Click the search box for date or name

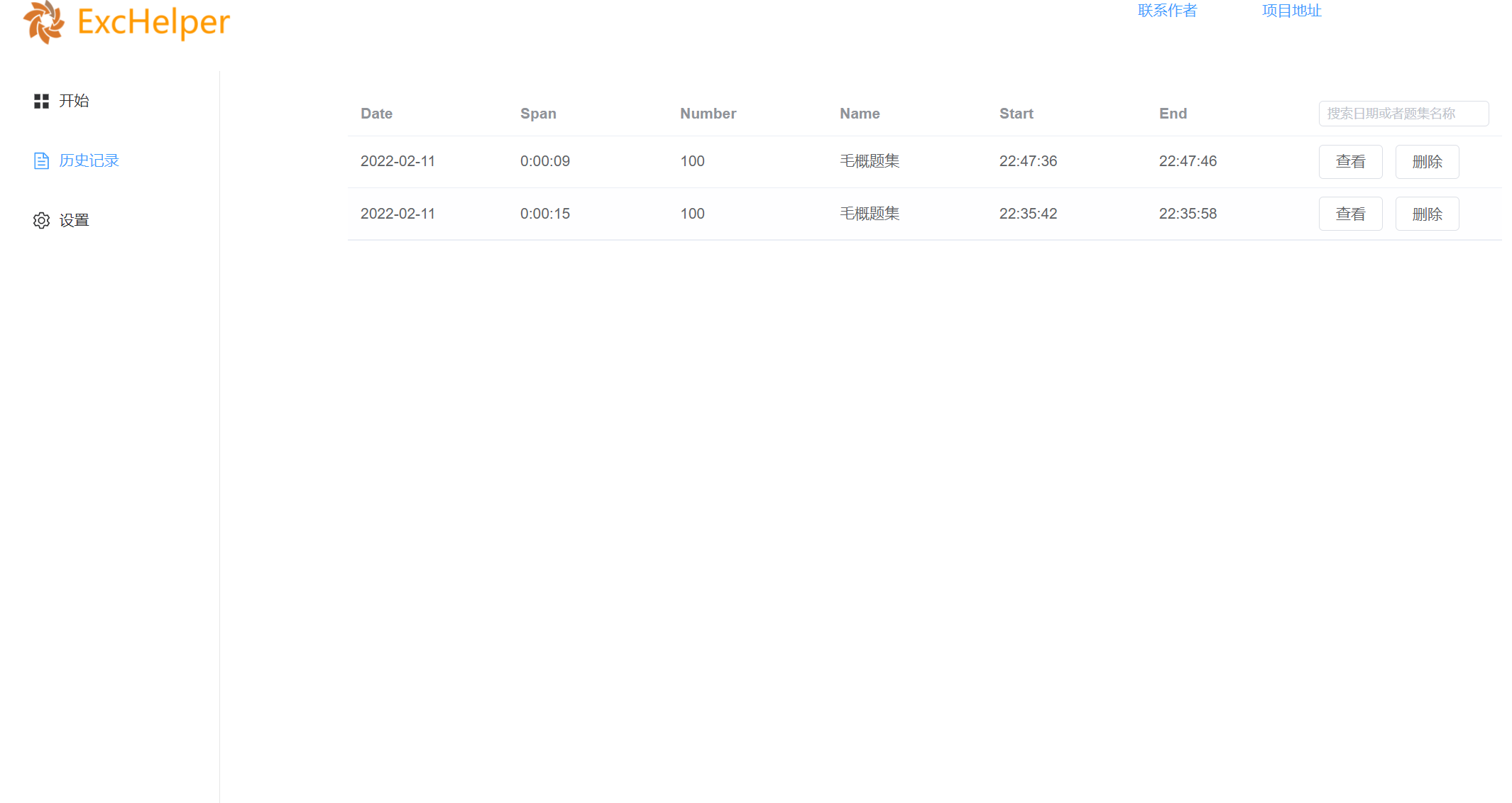(1403, 114)
